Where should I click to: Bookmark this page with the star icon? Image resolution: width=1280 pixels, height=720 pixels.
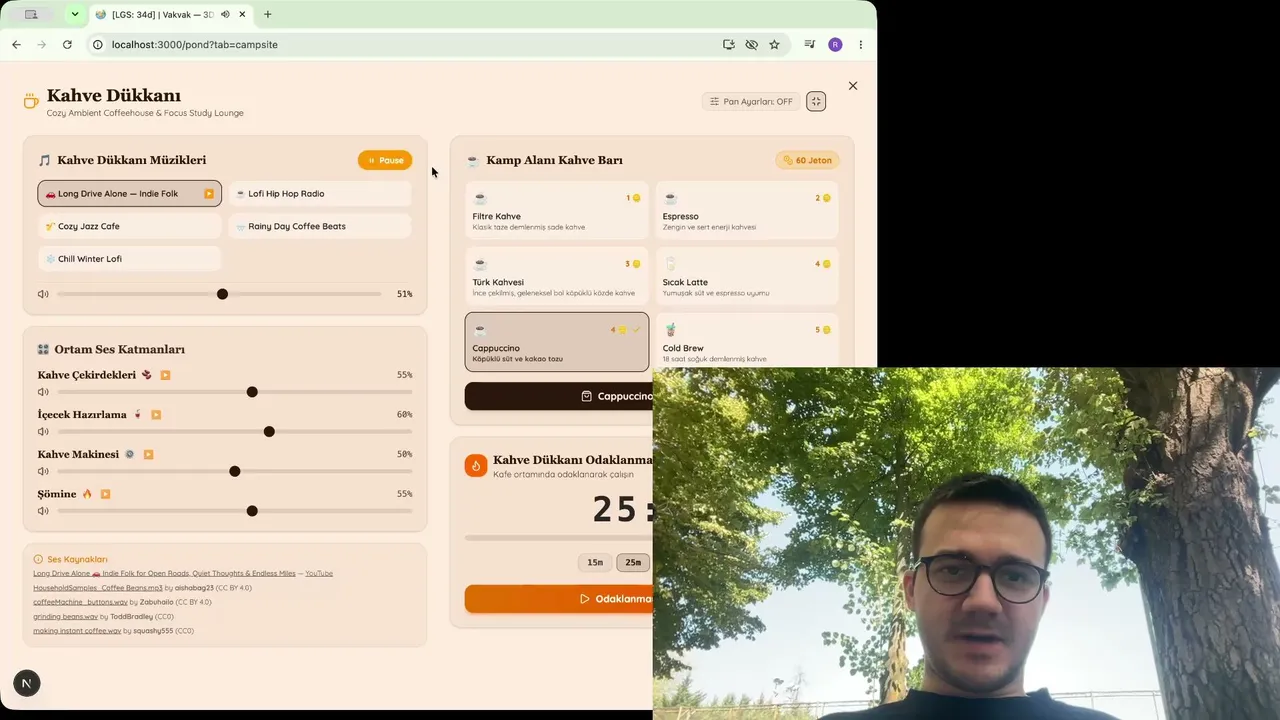coord(774,45)
